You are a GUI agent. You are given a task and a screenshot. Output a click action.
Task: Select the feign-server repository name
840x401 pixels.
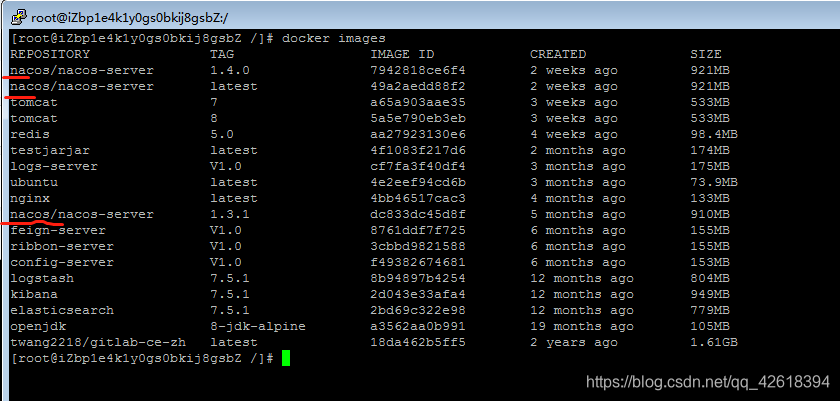tap(58, 231)
